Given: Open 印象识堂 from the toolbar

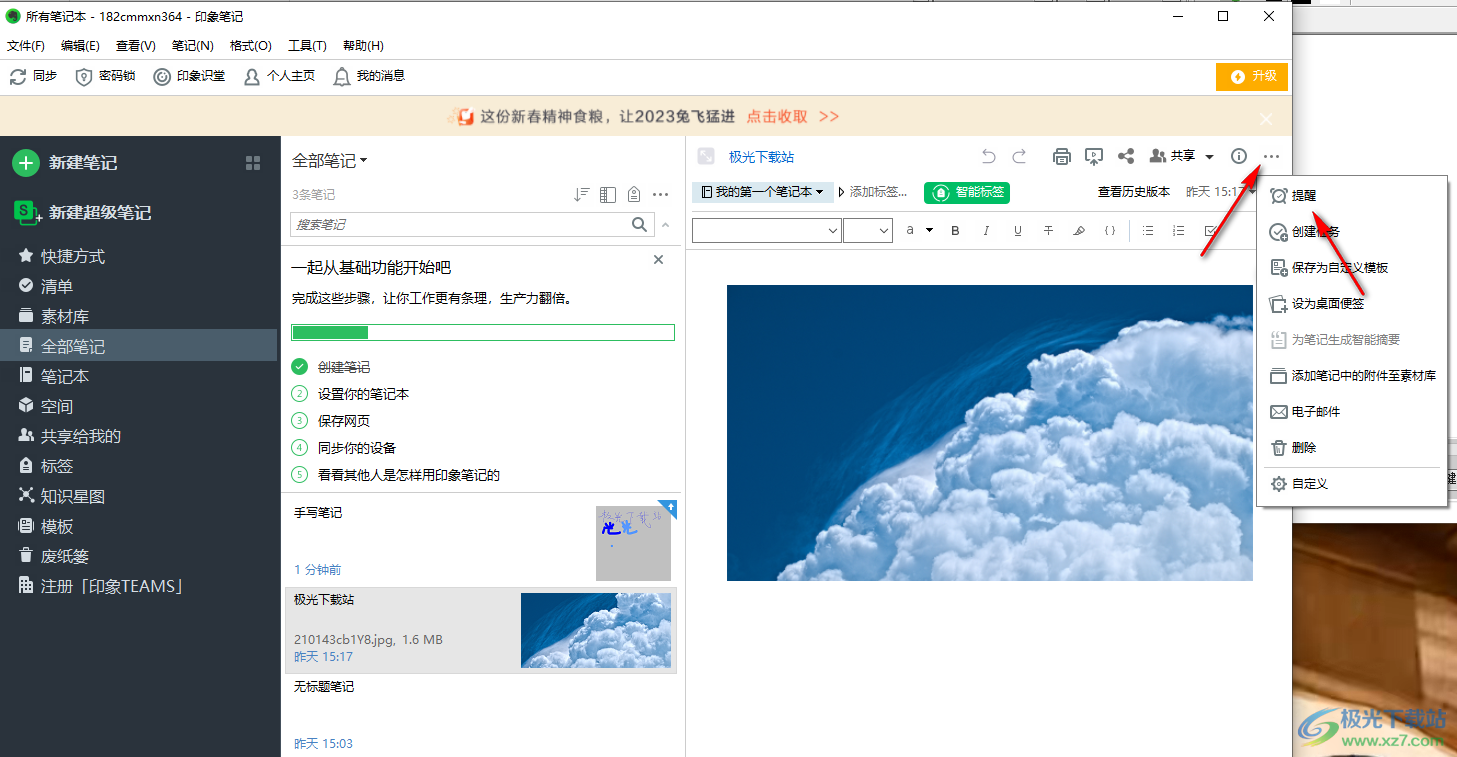Looking at the screenshot, I should click(x=189, y=76).
